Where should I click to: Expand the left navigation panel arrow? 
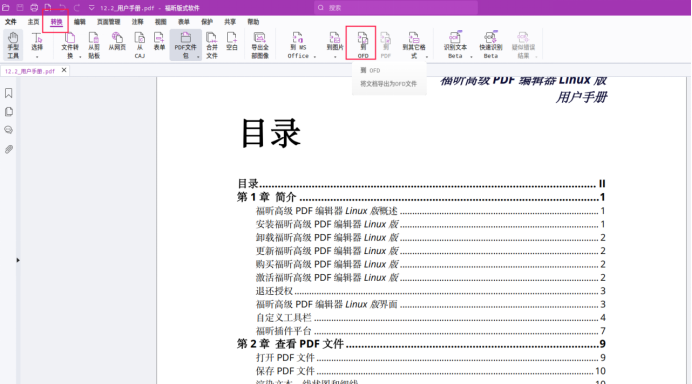(18, 260)
